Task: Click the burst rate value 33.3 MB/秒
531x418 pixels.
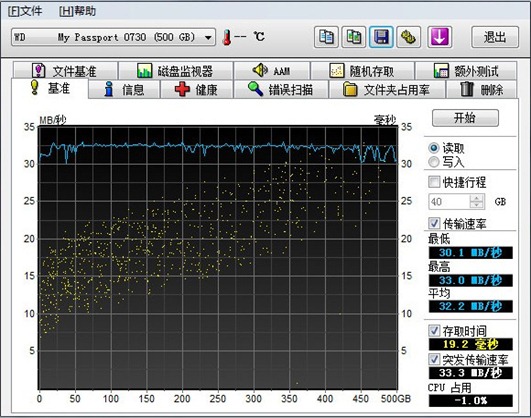Action: [471, 373]
